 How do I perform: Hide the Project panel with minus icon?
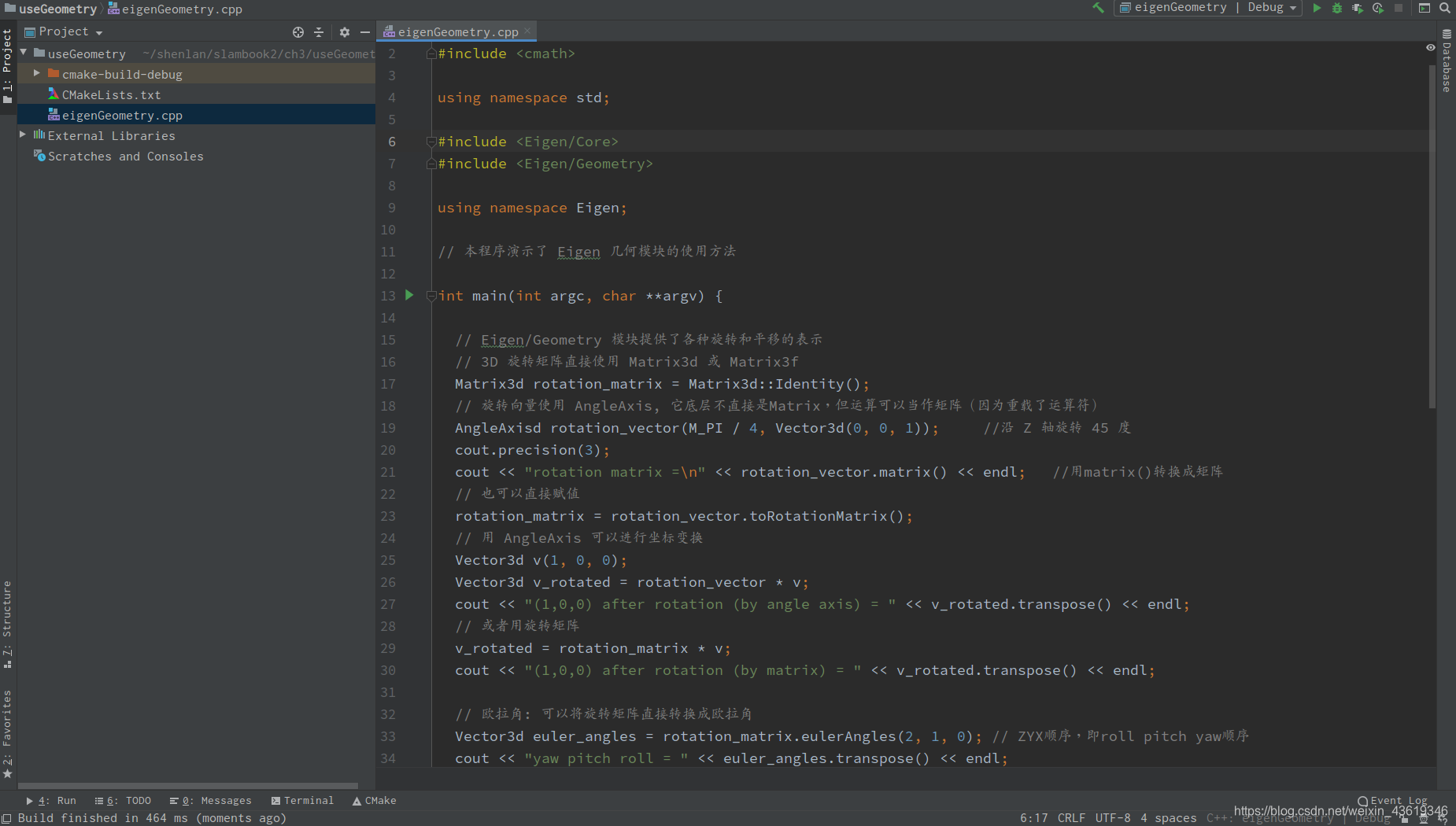(364, 32)
